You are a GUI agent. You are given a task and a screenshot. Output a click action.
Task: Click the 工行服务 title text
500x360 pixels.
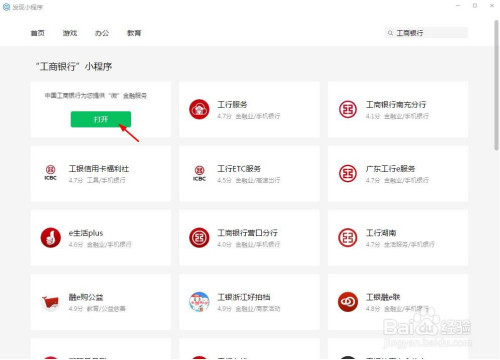(232, 105)
